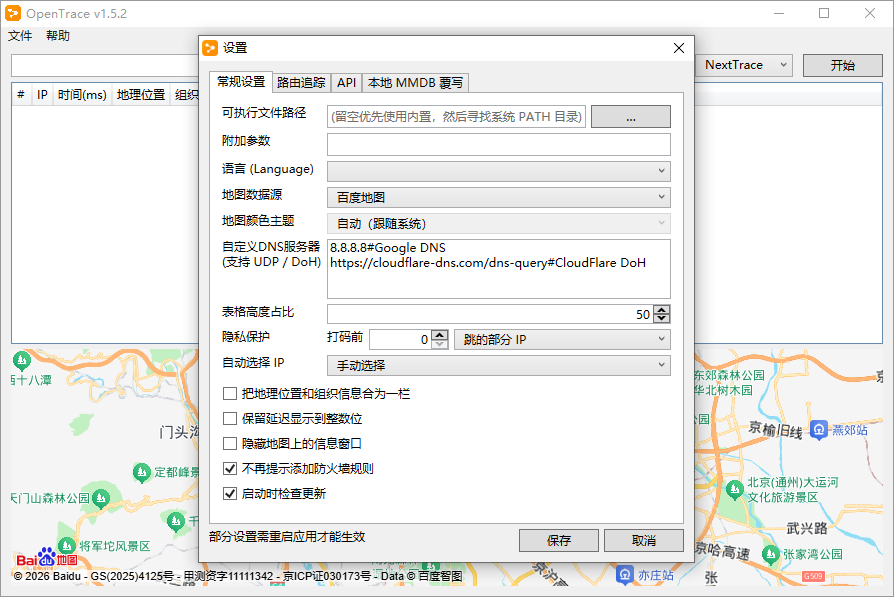Open the 帮助 menu
This screenshot has height=597, width=894.
pos(58,35)
